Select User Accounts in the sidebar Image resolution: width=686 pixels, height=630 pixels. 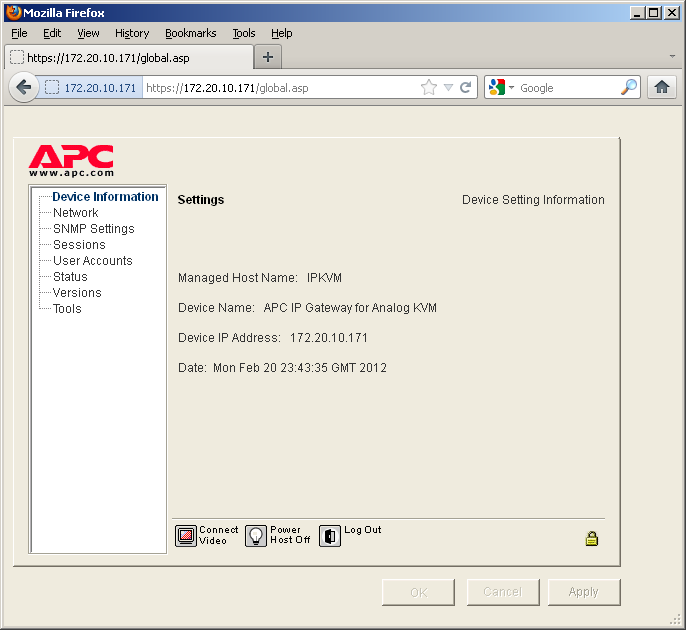click(x=92, y=261)
